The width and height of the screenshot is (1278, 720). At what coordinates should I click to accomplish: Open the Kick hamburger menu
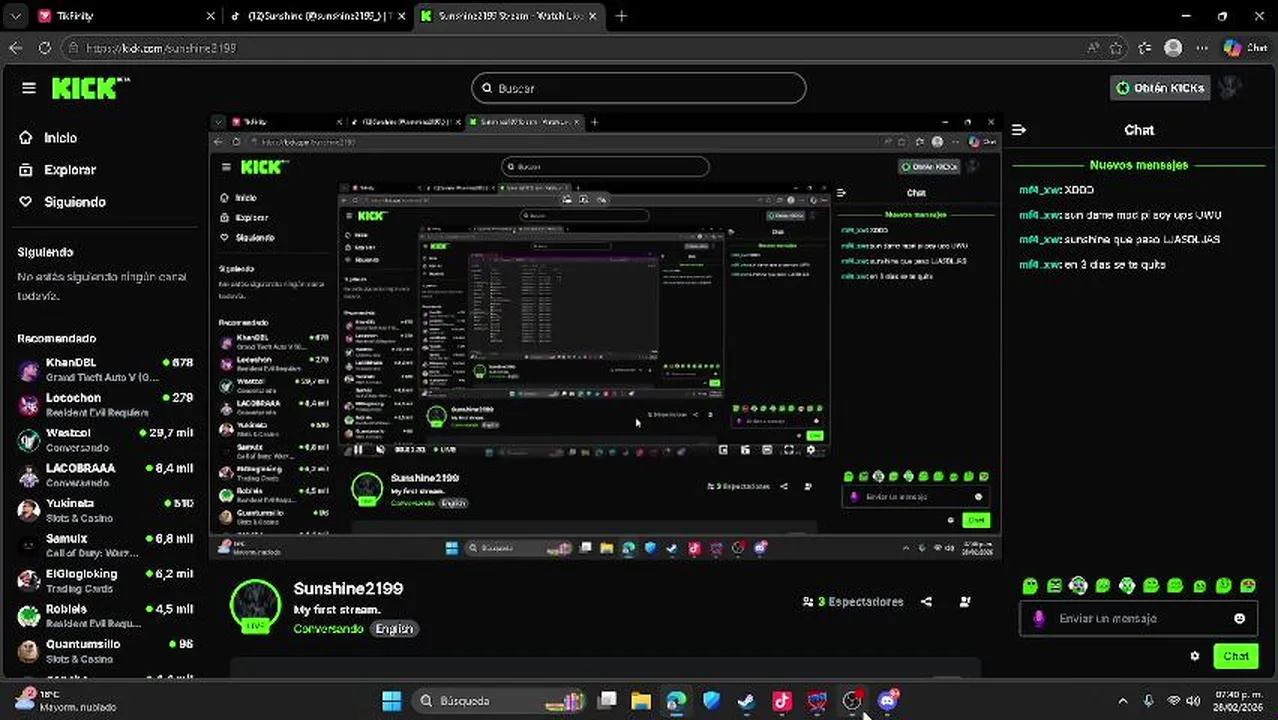[28, 88]
